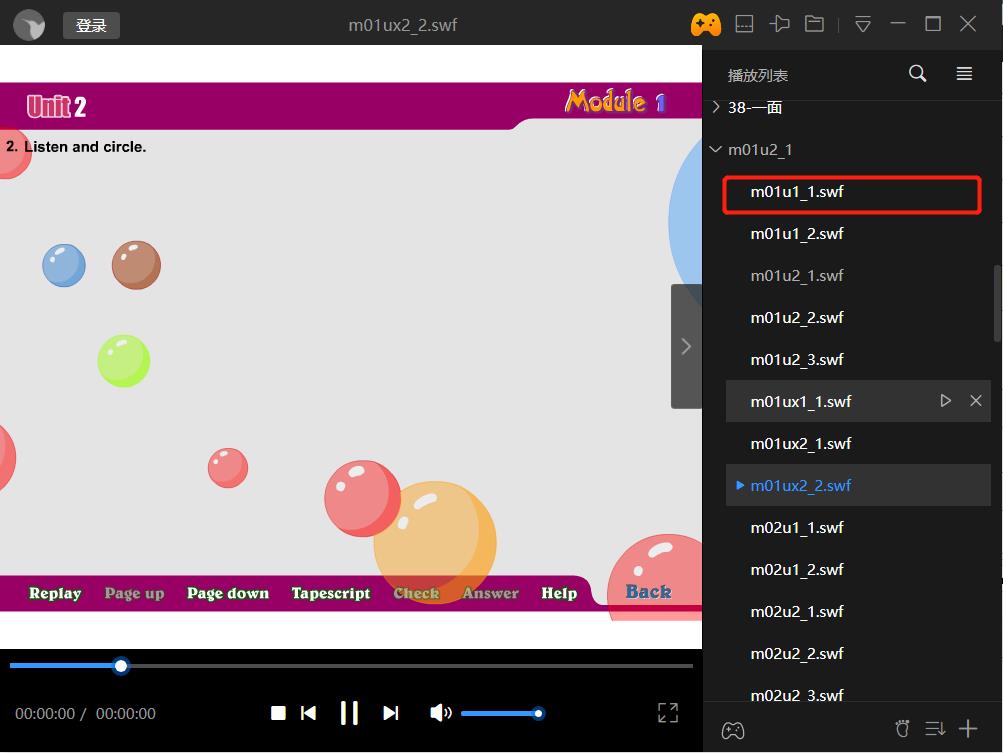Open the playlist menu hamburger icon

click(964, 74)
